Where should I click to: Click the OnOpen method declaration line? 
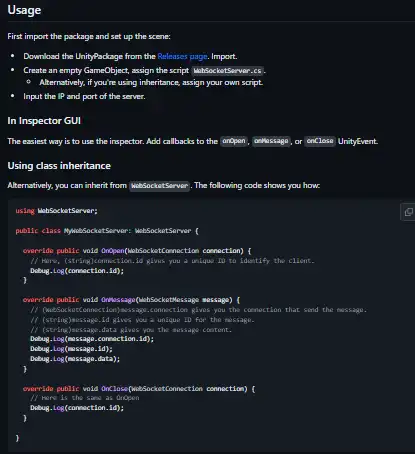[x=137, y=251]
